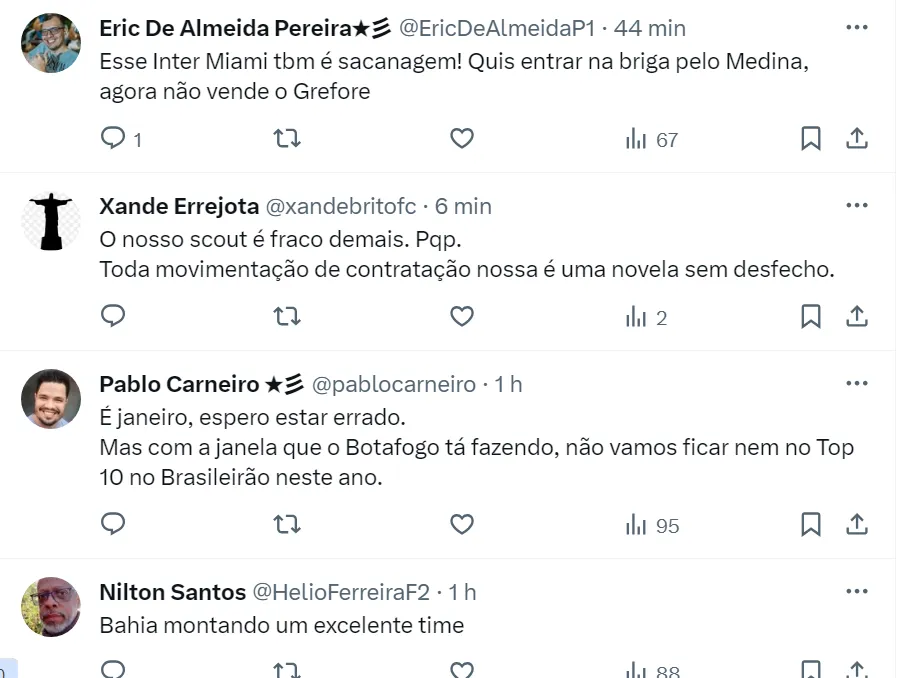Bookmark Eric De Almeida Pereira's tweet
Viewport: 908px width, 678px height.
point(811,139)
